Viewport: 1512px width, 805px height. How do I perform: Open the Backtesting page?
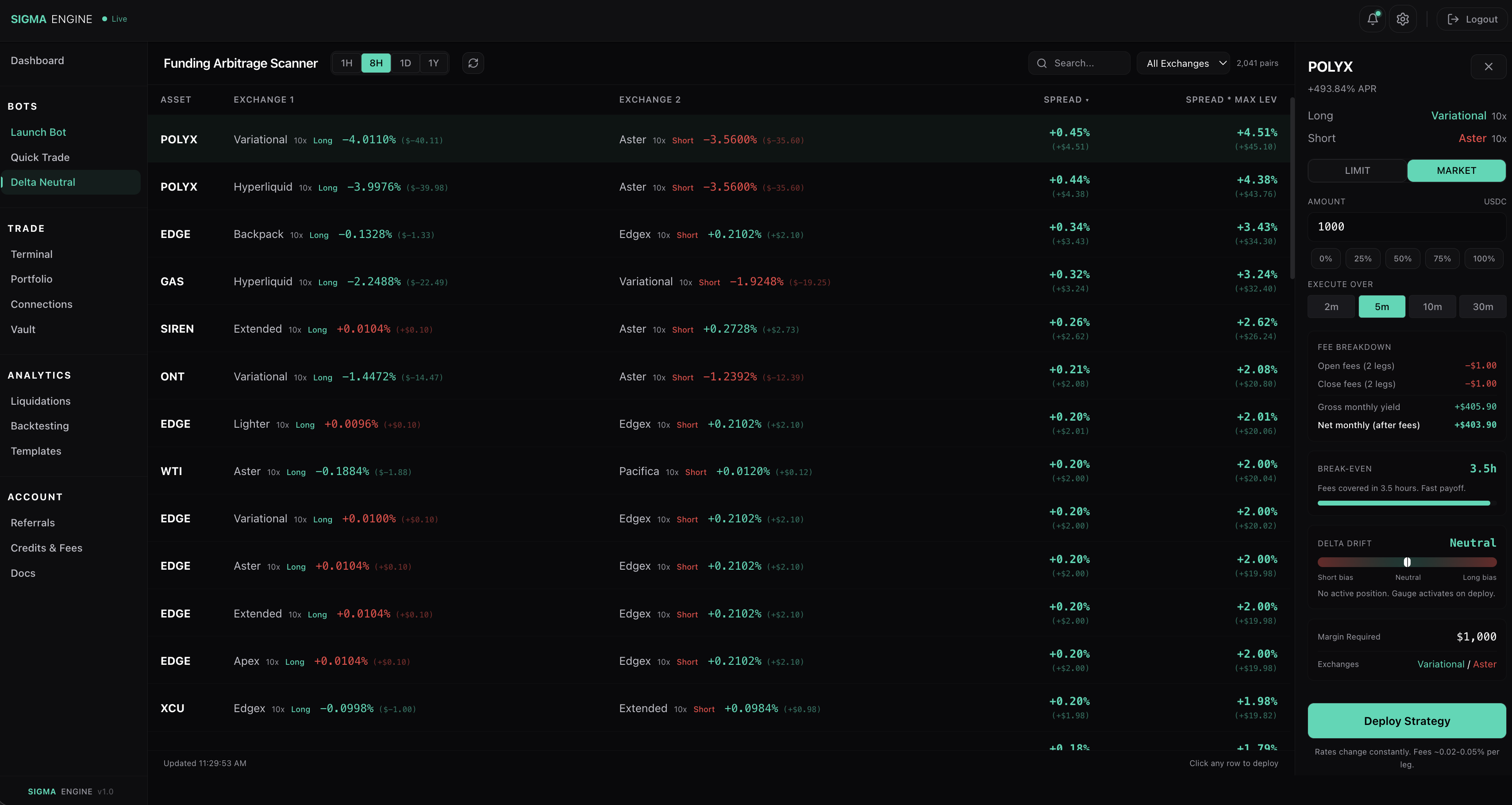[40, 426]
